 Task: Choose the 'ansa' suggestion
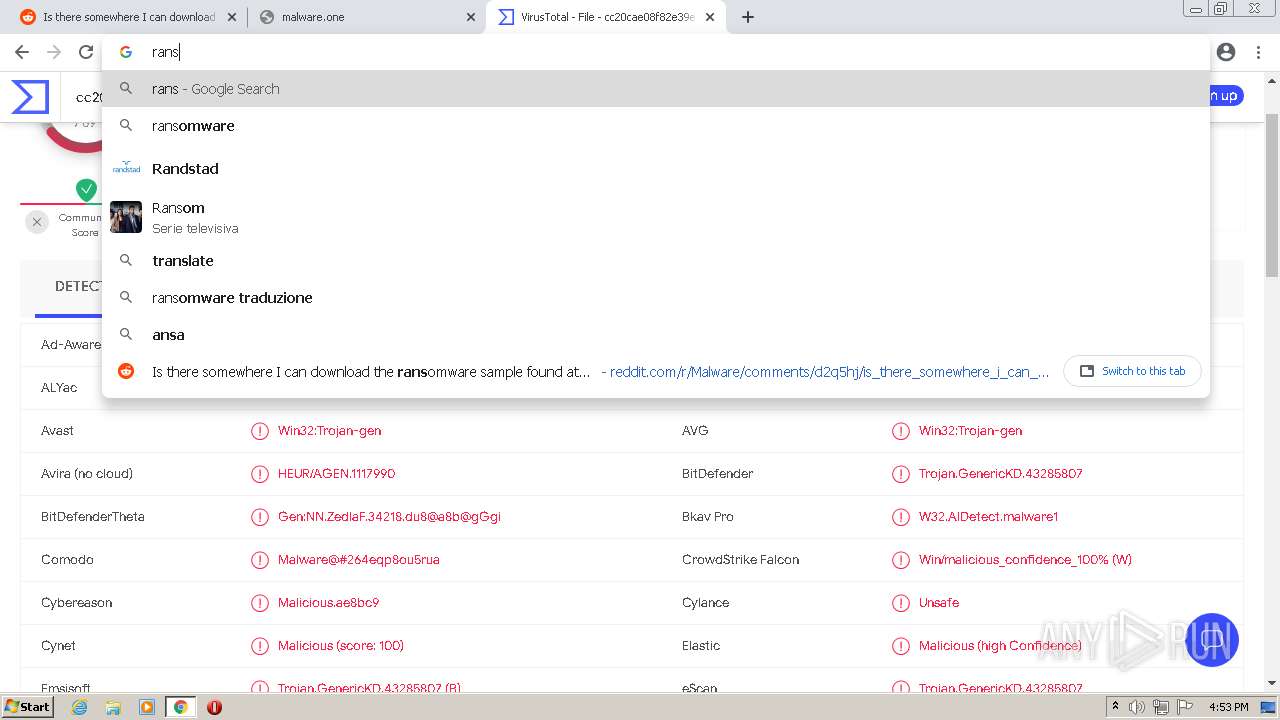(656, 335)
